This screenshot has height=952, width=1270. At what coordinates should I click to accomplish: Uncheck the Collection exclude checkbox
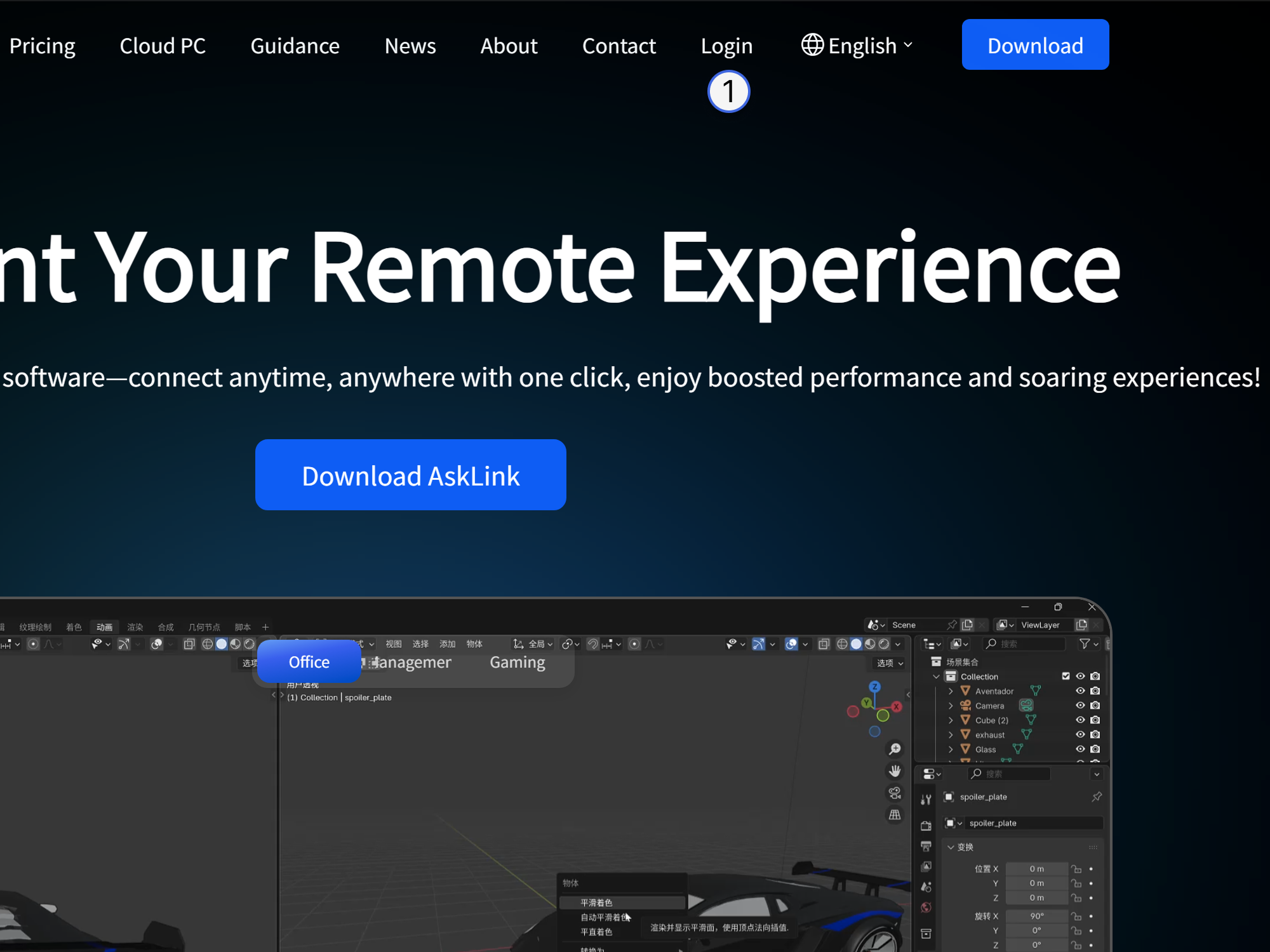point(1066,676)
